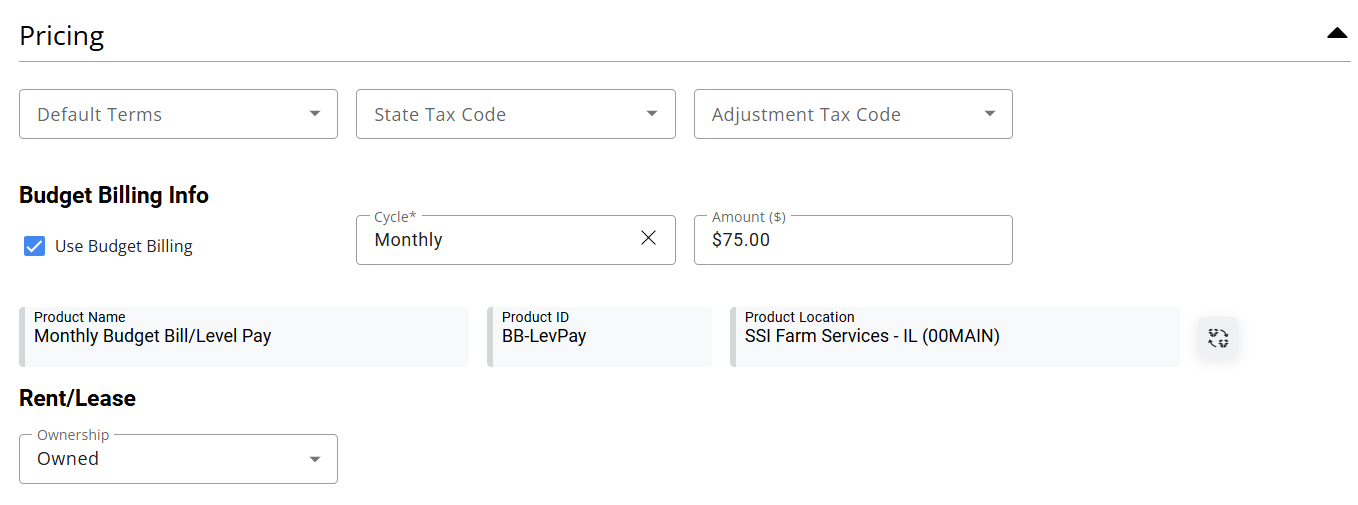Image resolution: width=1358 pixels, height=505 pixels.
Task: Click the Pricing section title
Action: click(x=62, y=36)
